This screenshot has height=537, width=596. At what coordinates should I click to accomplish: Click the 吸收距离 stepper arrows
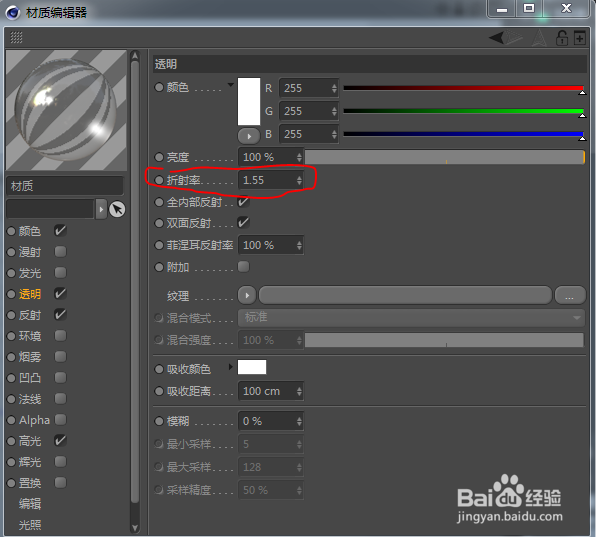pos(299,391)
